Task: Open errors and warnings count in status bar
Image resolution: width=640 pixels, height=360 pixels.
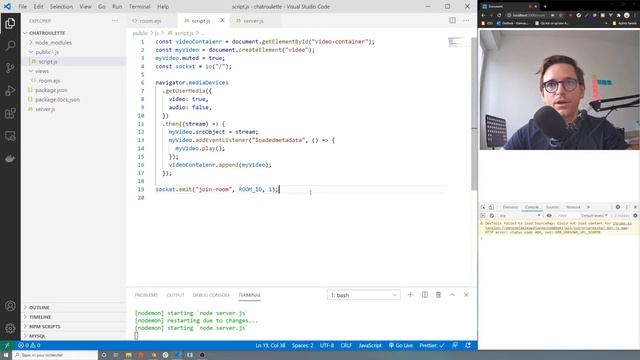Action: [29, 345]
